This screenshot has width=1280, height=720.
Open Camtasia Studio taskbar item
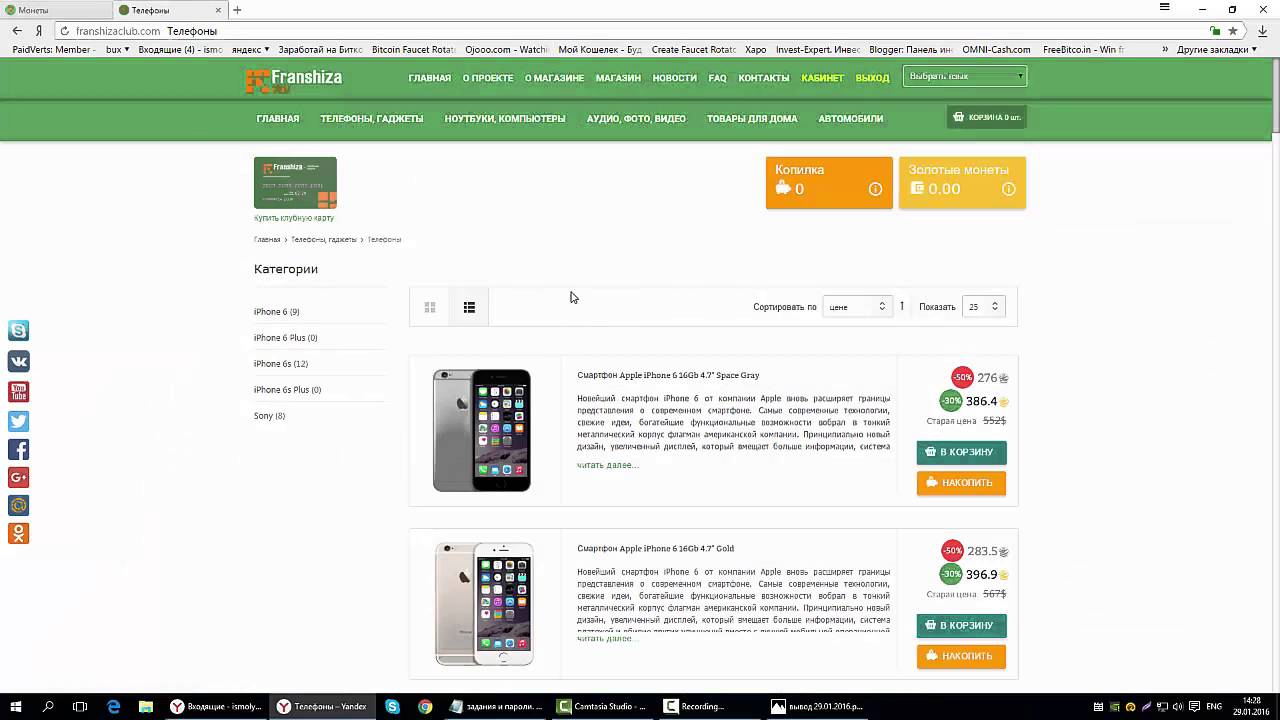[x=603, y=706]
